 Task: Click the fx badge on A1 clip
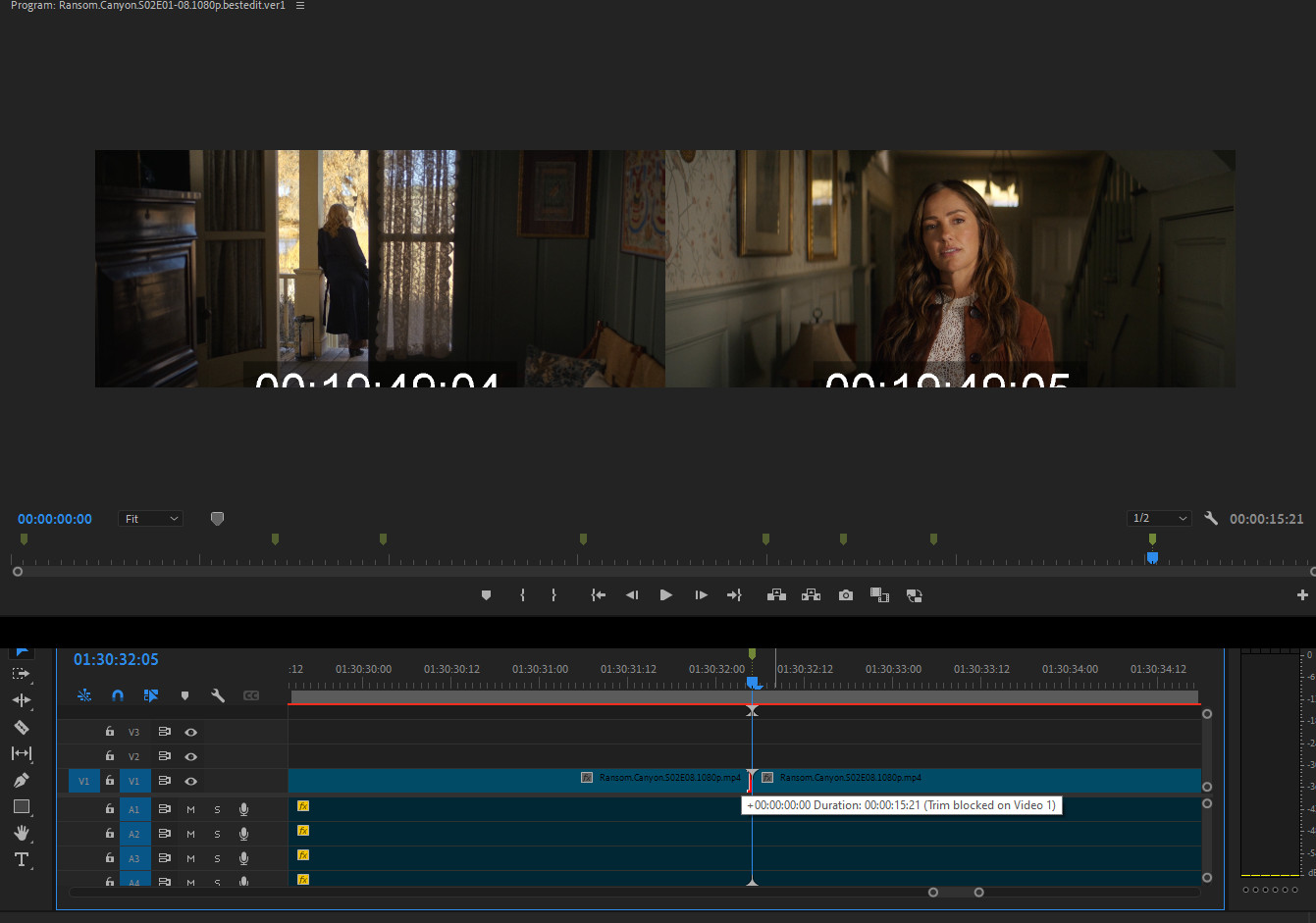point(303,806)
